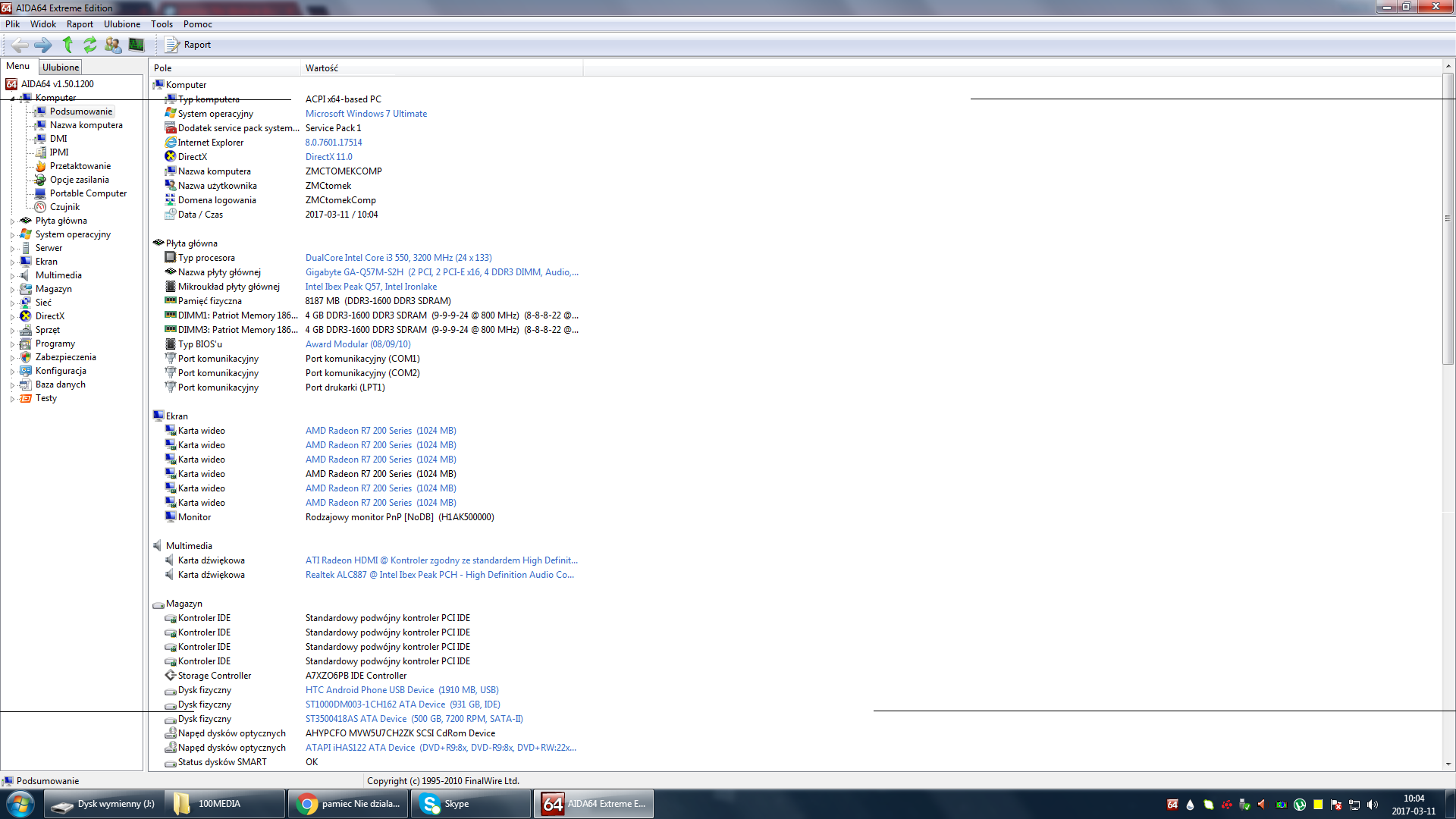
Task: Open the DMI tree item
Action: tap(58, 139)
